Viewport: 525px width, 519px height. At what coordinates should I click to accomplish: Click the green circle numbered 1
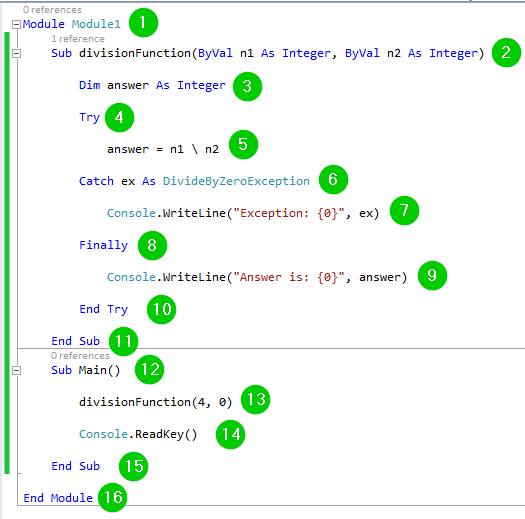(143, 23)
